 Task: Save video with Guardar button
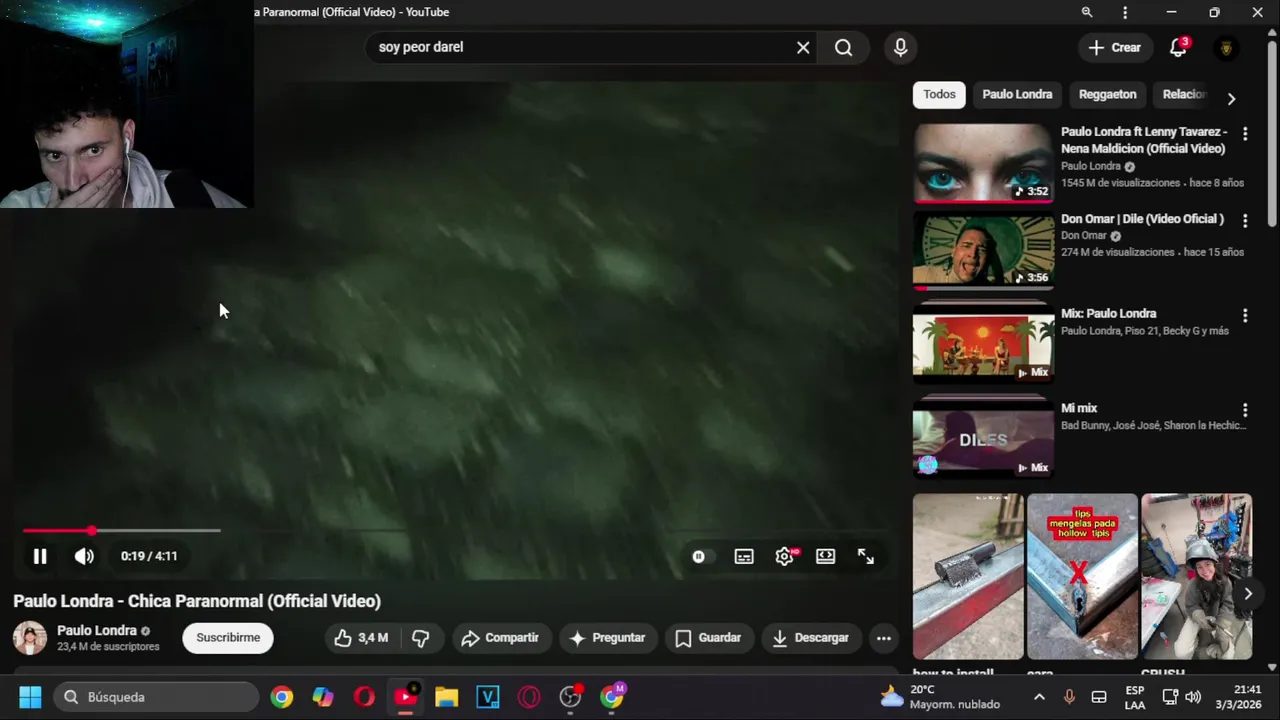[708, 638]
